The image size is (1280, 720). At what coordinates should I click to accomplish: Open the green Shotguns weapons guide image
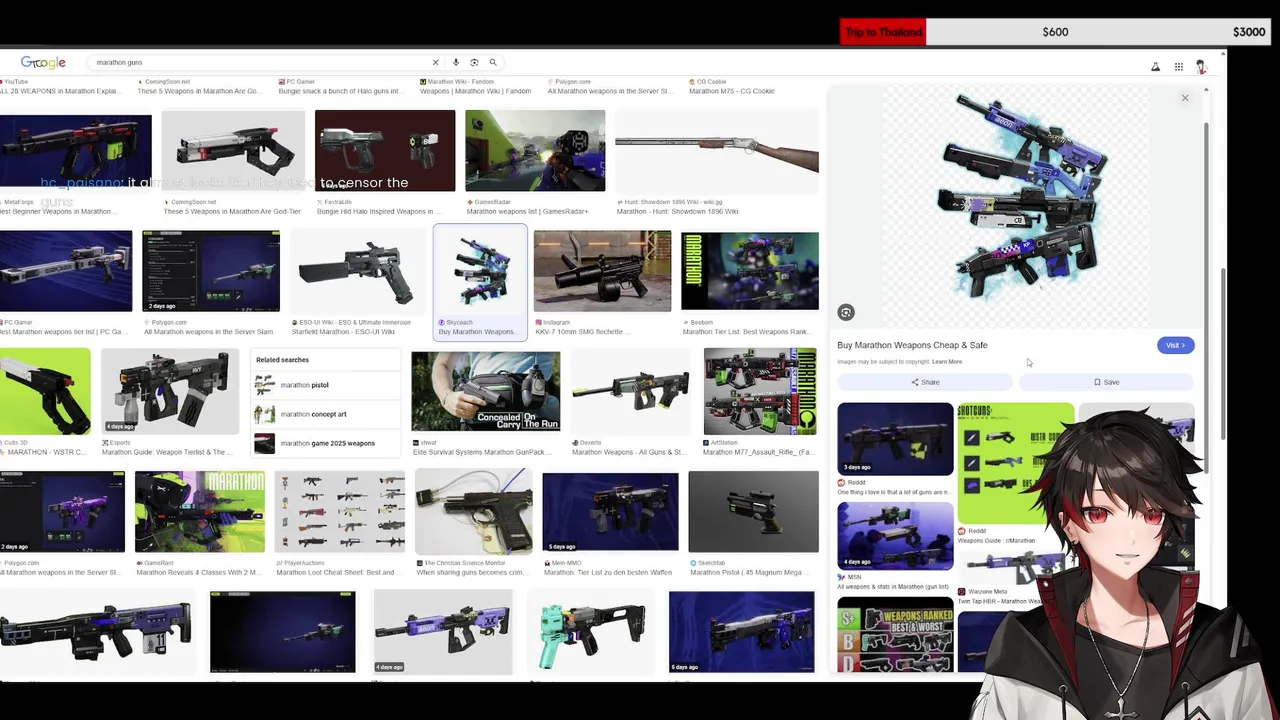pyautogui.click(x=1015, y=462)
